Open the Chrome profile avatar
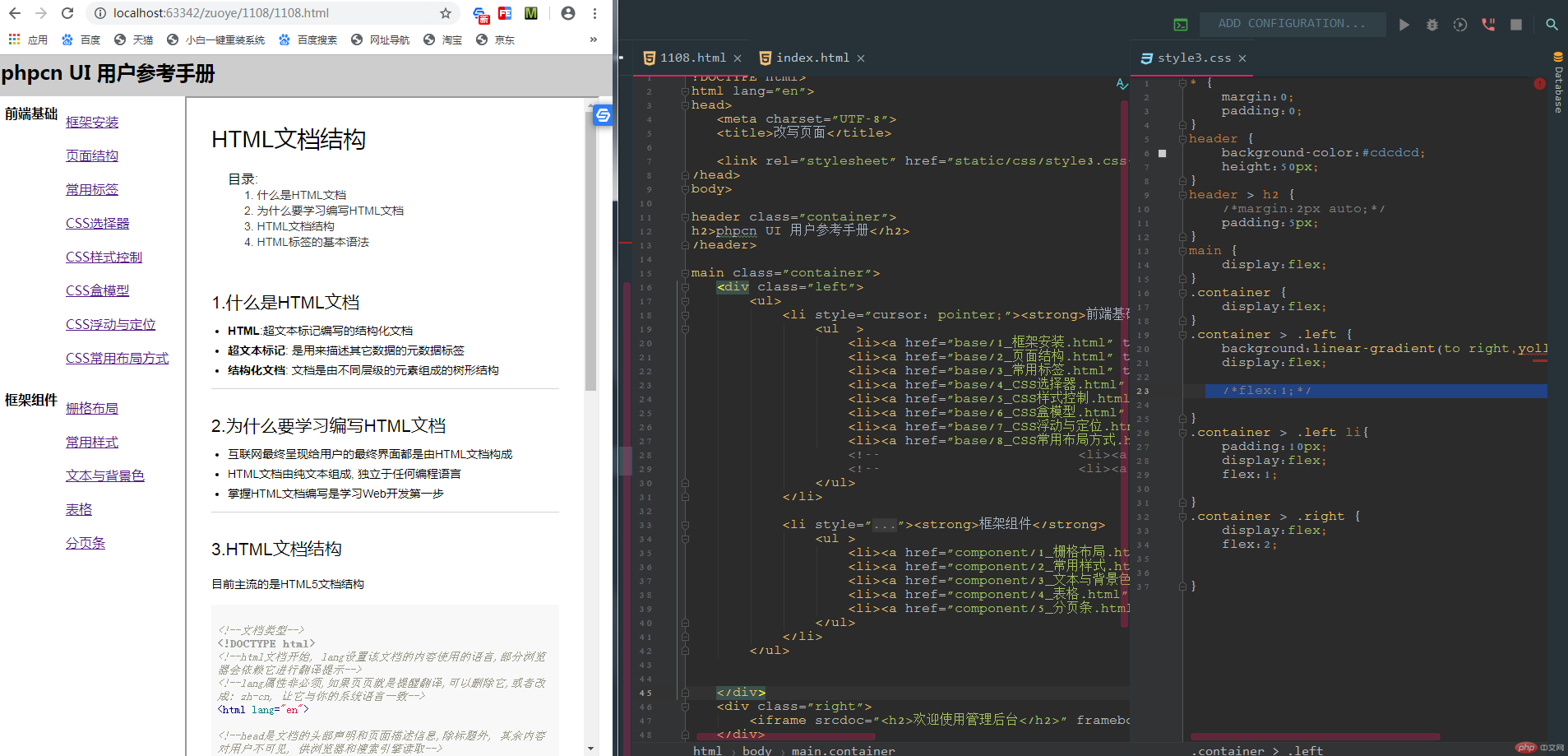The image size is (1568, 756). [x=568, y=13]
